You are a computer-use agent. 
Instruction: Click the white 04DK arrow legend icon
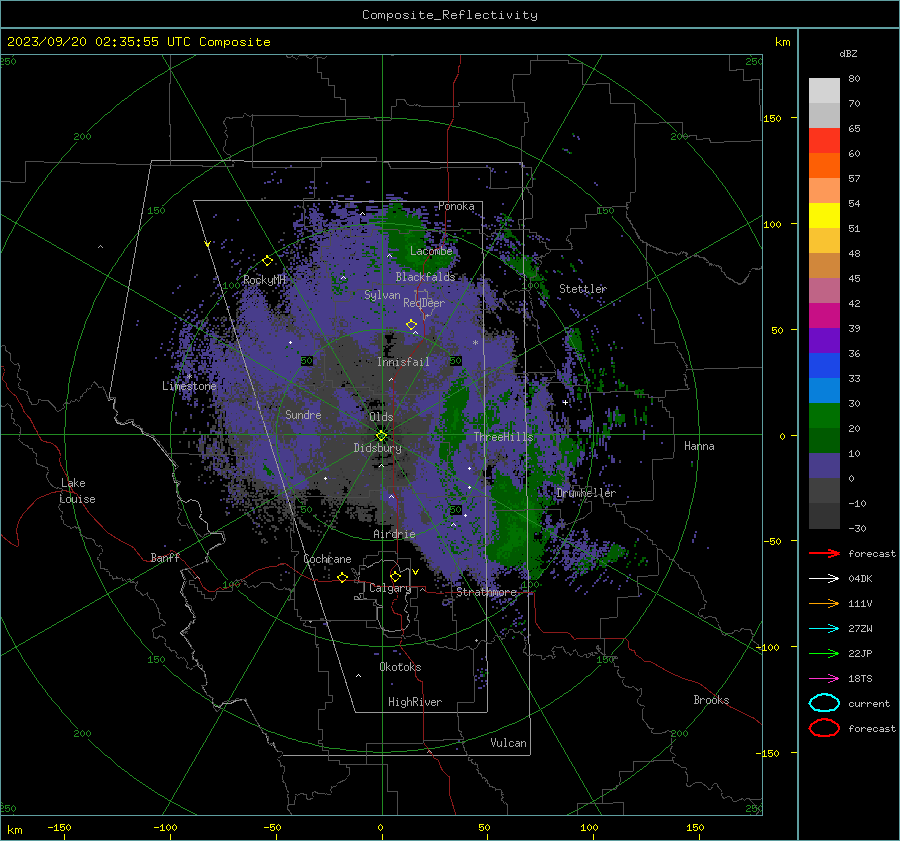pyautogui.click(x=824, y=578)
